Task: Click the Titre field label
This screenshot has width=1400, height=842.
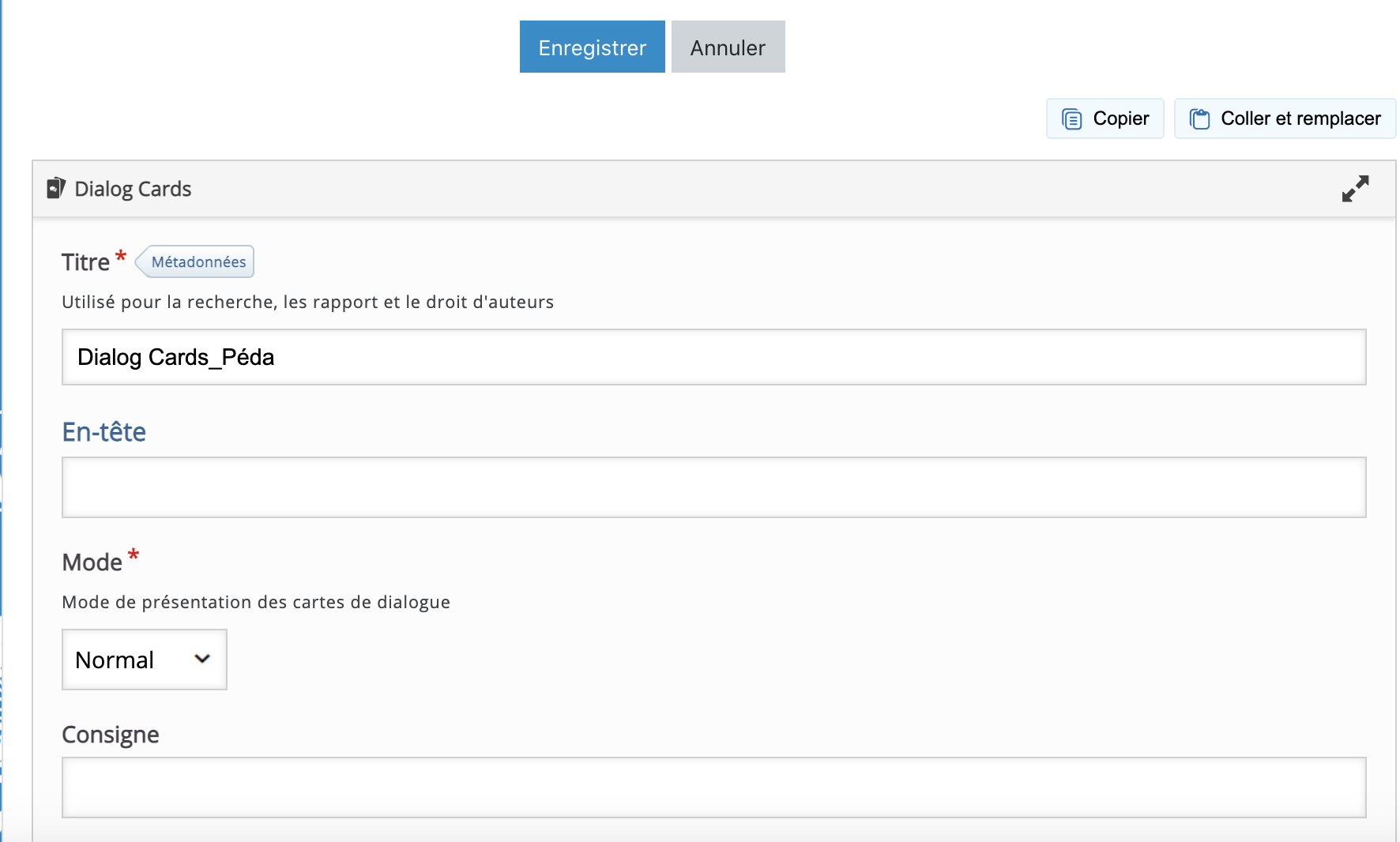Action: pyautogui.click(x=85, y=262)
